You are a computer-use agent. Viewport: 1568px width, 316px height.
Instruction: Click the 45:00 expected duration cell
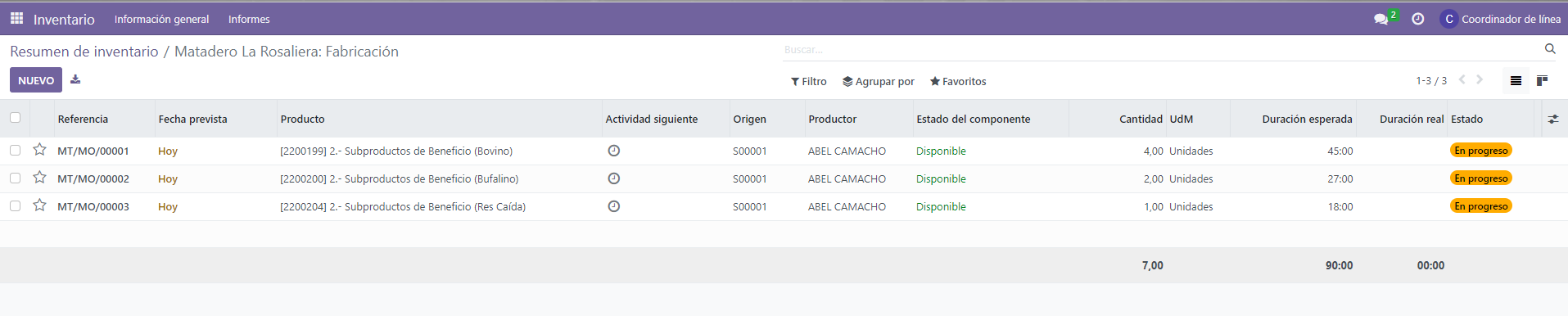pos(1340,151)
